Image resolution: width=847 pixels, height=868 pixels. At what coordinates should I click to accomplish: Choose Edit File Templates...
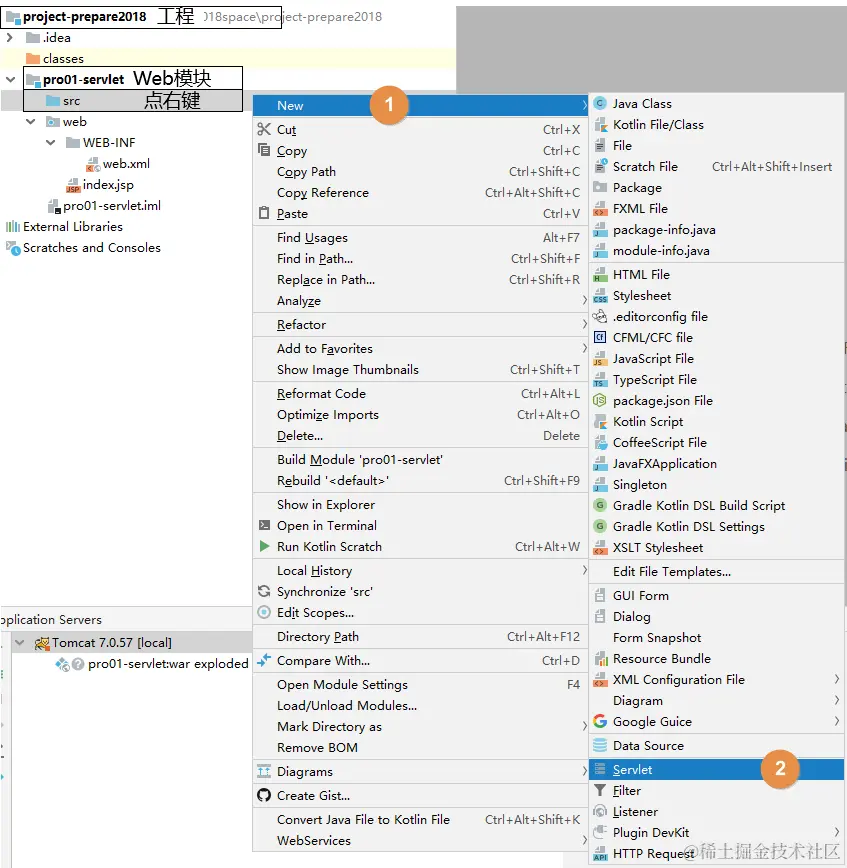pyautogui.click(x=716, y=572)
